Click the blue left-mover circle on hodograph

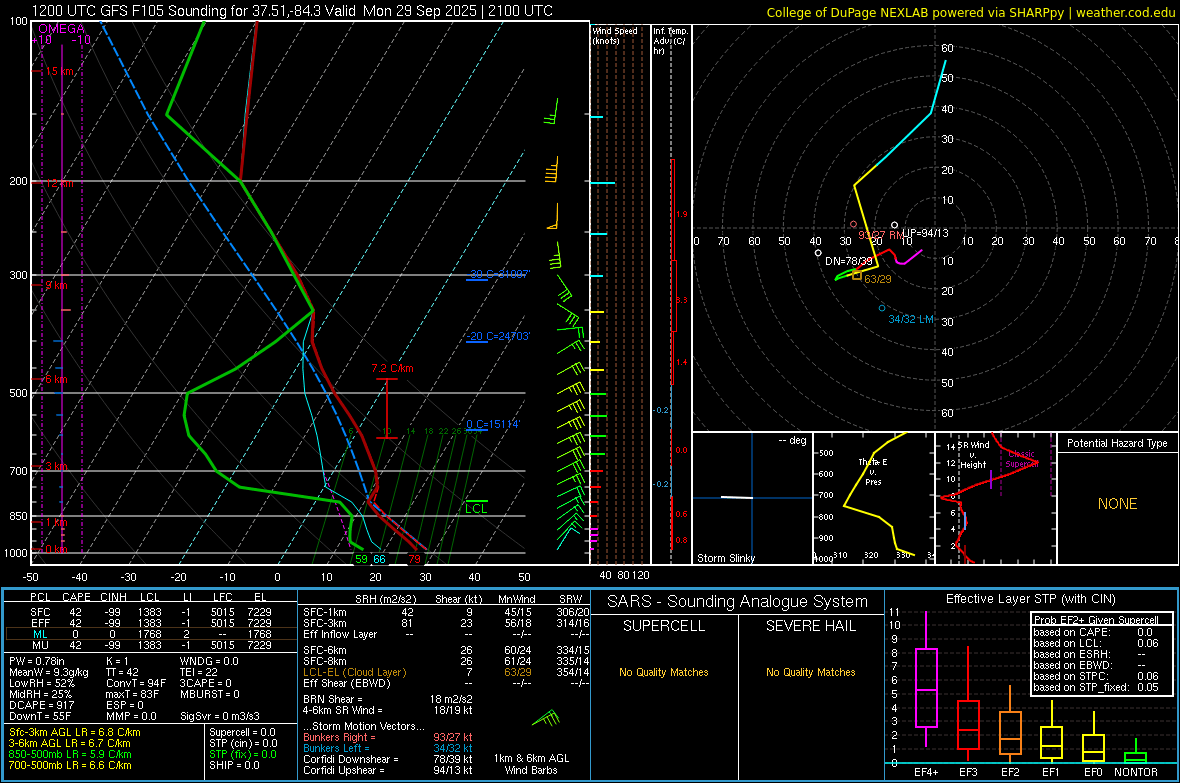pos(882,308)
